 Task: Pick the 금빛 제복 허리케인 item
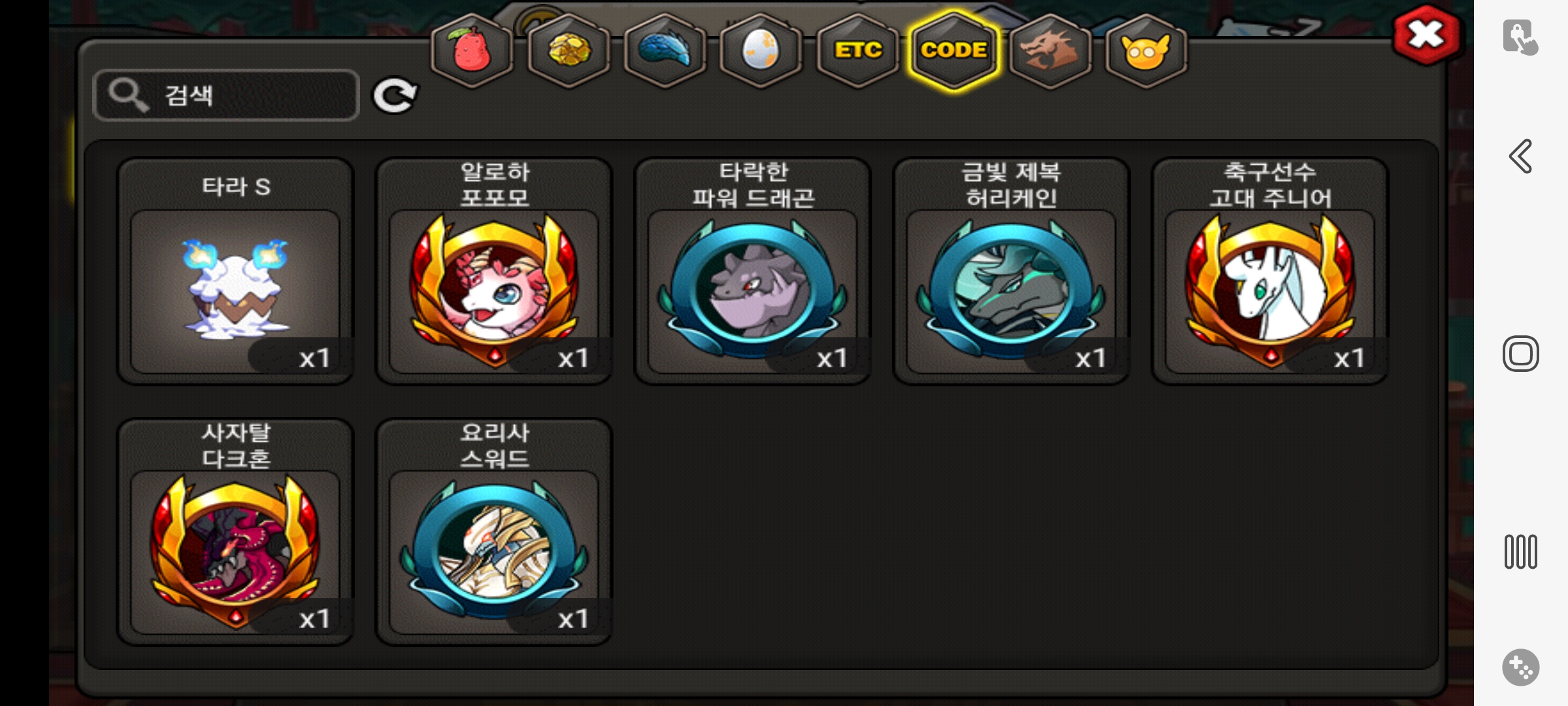click(x=1011, y=271)
